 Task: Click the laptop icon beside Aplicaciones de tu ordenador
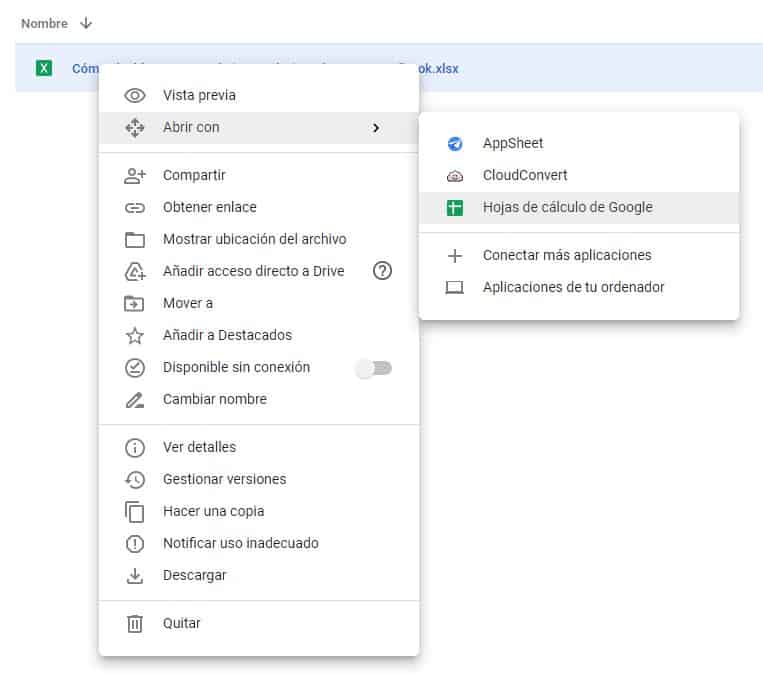pyautogui.click(x=455, y=288)
